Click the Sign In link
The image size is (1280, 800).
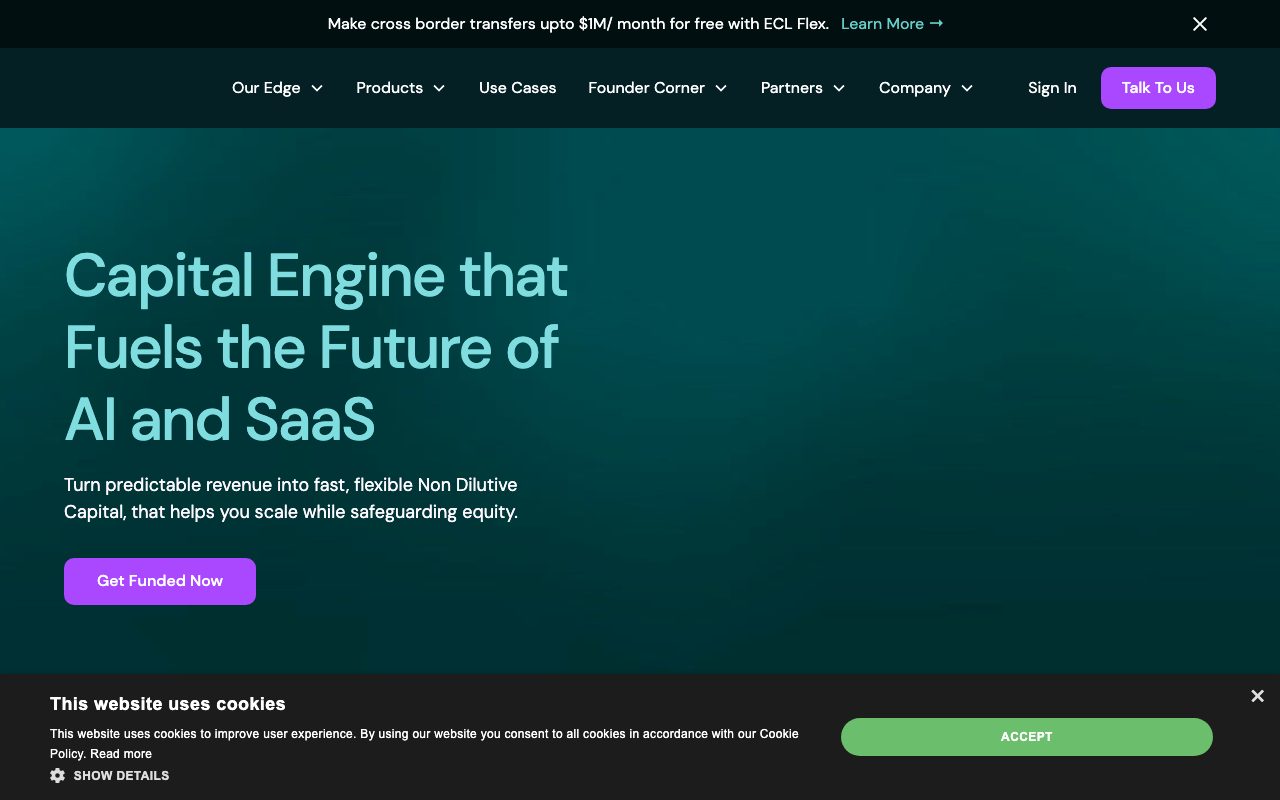[x=1052, y=88]
